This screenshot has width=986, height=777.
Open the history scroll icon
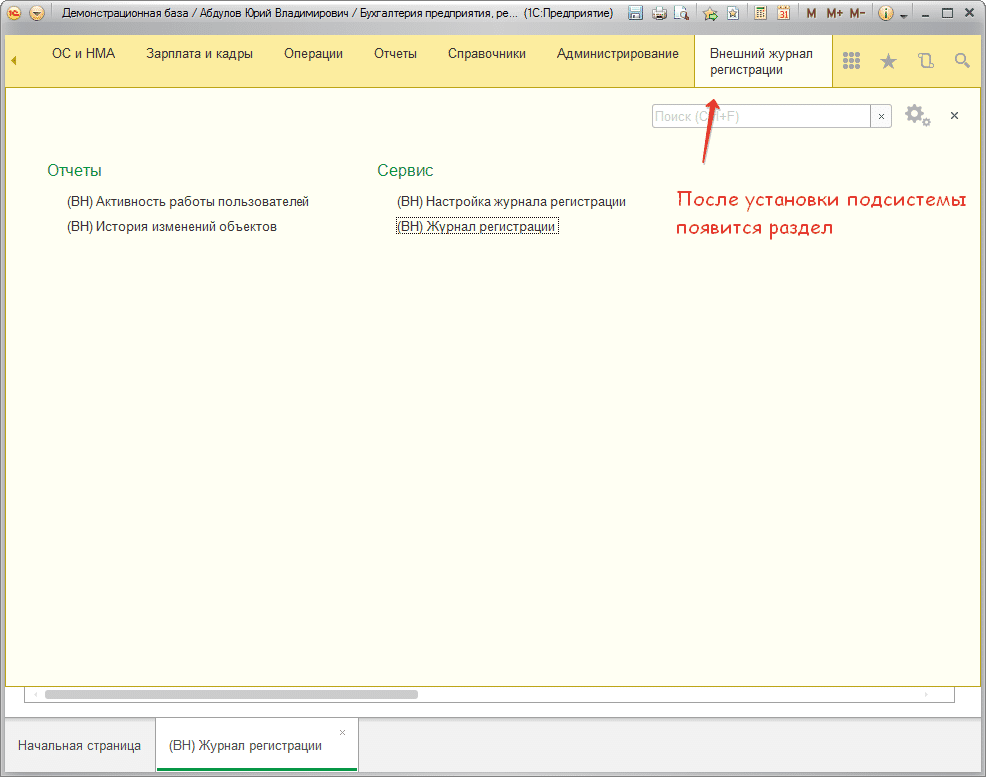[x=925, y=61]
